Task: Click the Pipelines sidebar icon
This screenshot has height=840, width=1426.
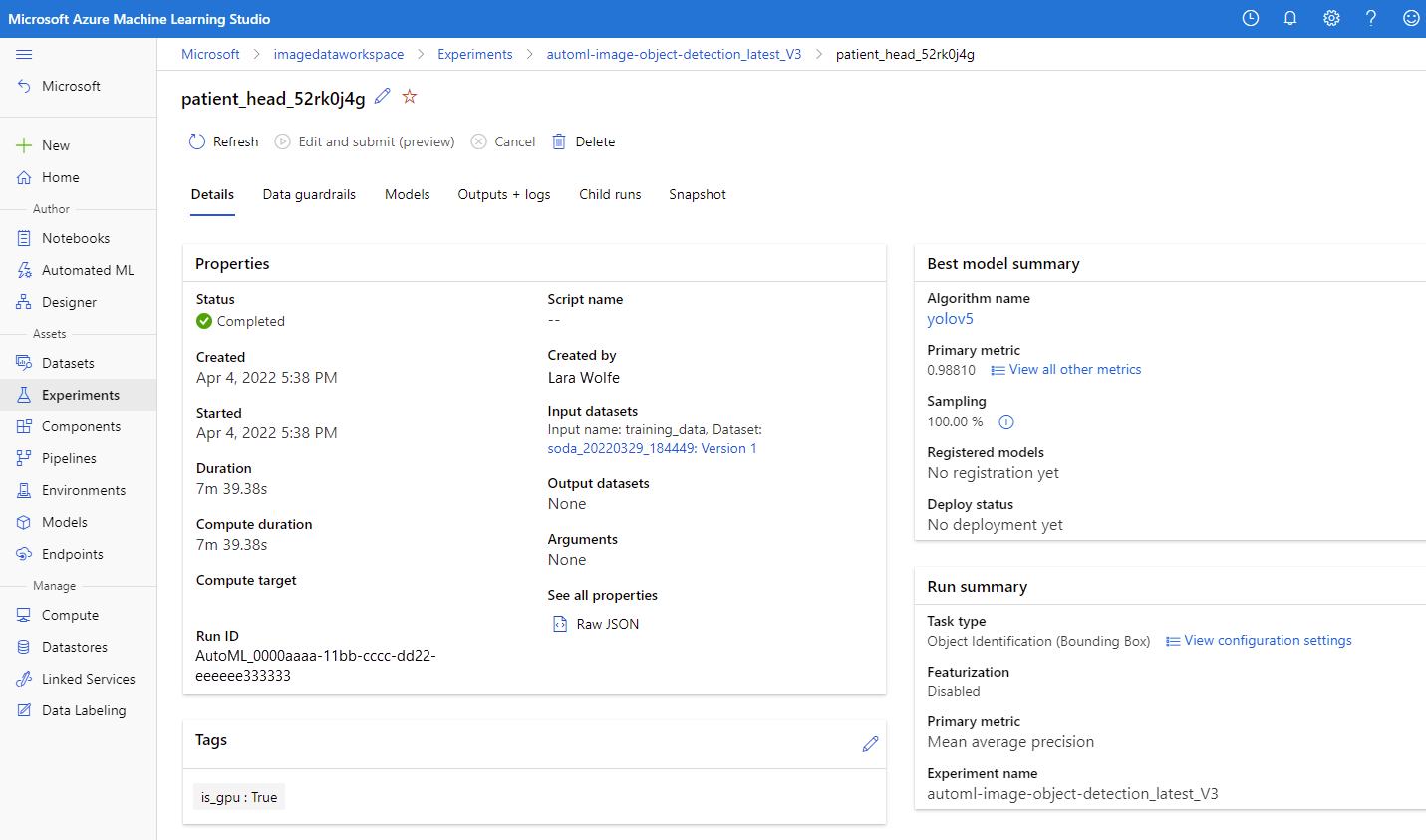Action: [24, 458]
